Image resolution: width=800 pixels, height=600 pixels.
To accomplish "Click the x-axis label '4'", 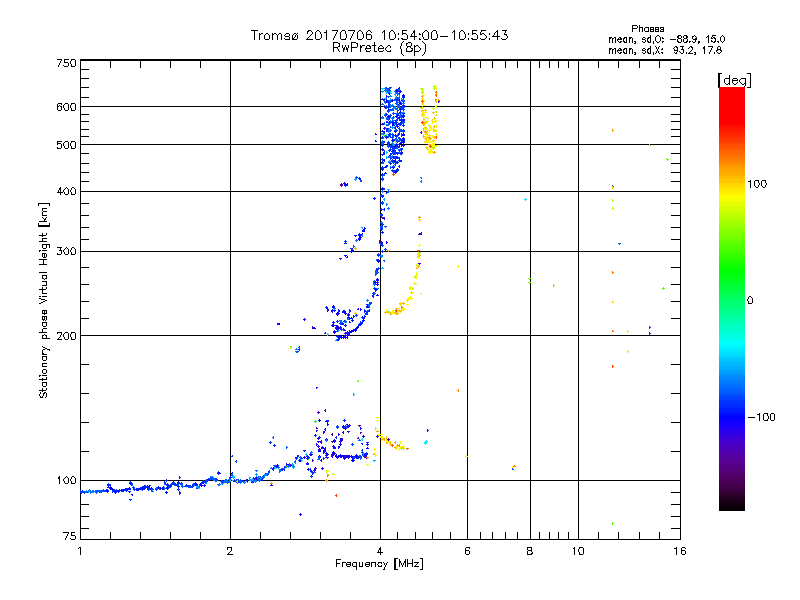I will click(x=380, y=551).
